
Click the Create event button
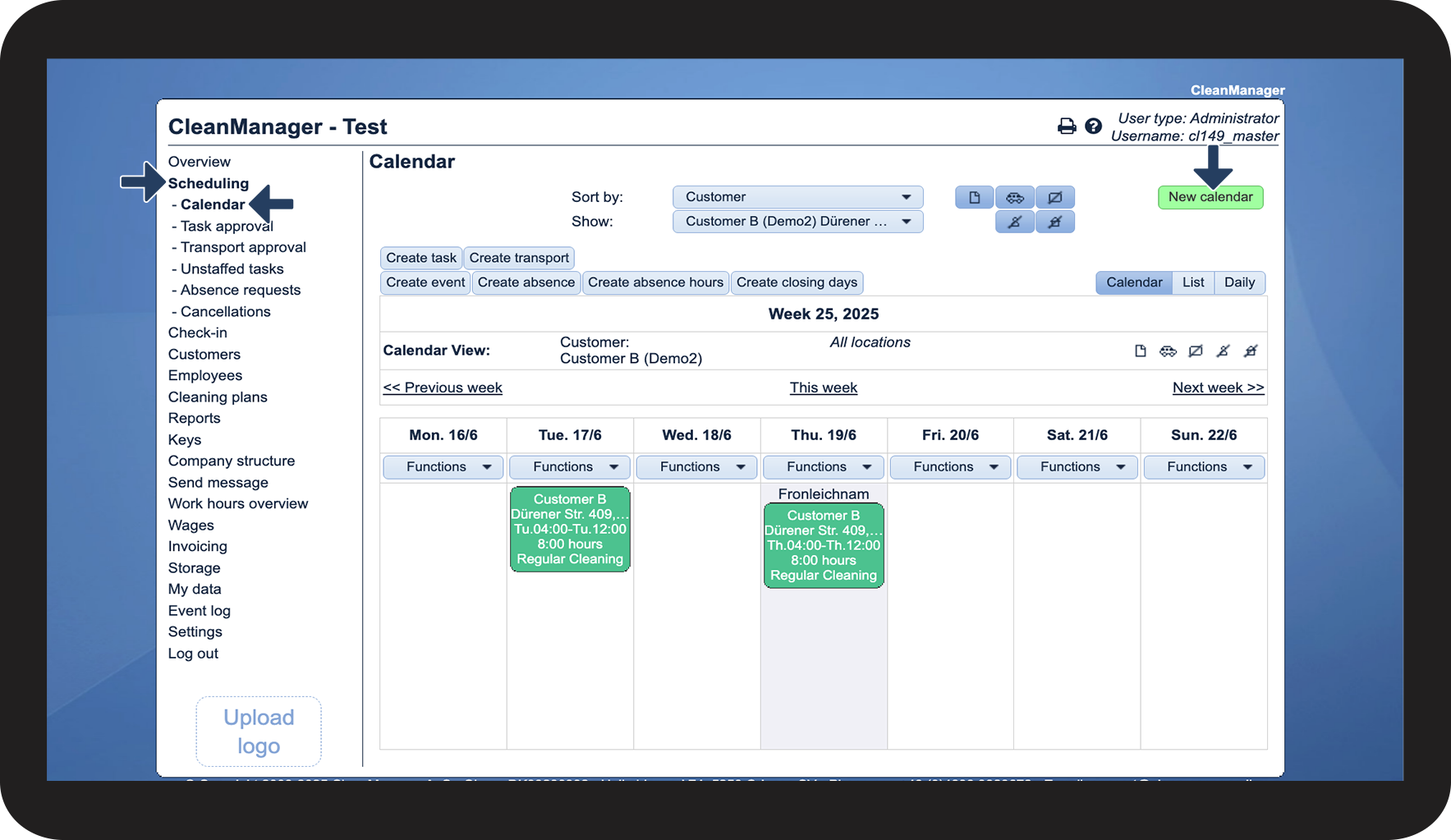click(x=425, y=282)
